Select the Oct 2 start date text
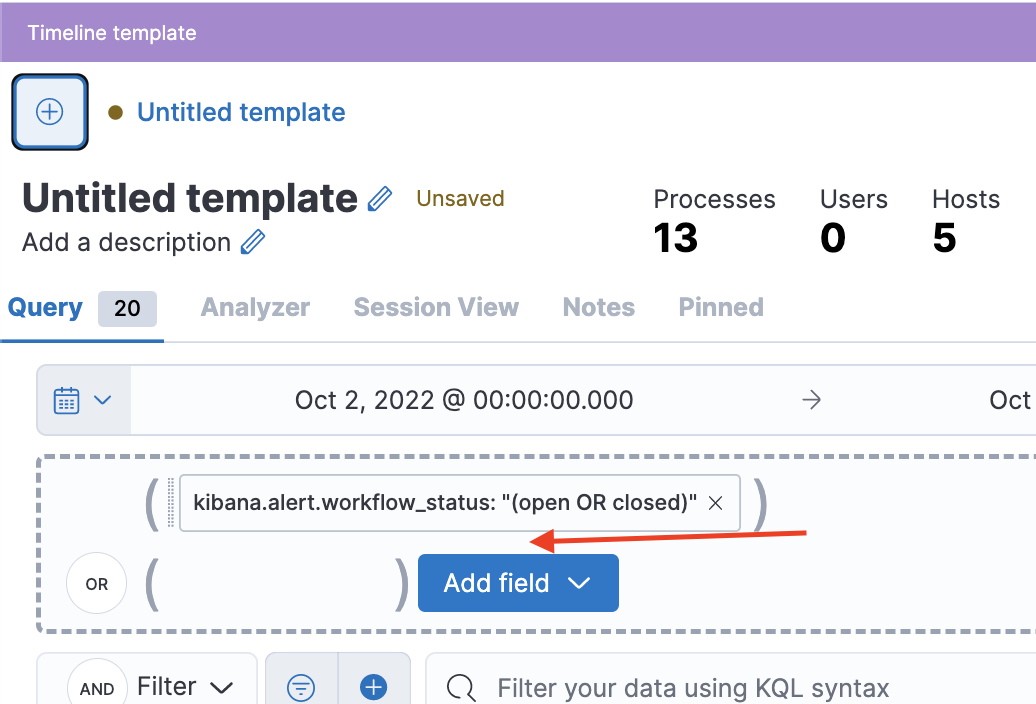 click(x=464, y=399)
